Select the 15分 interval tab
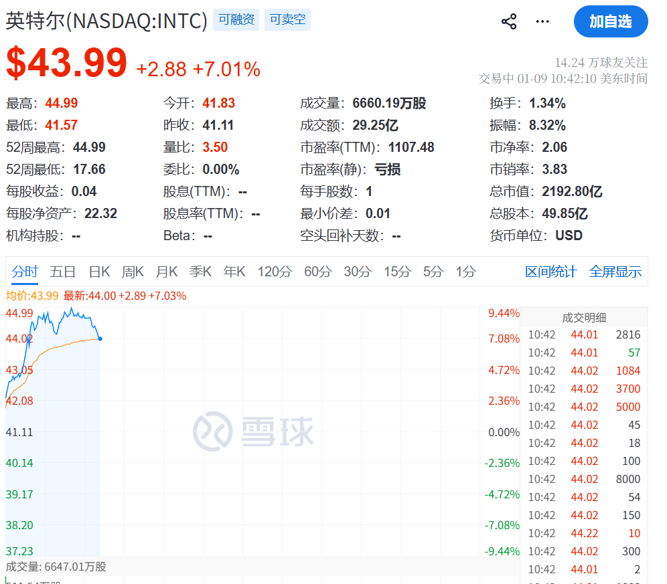Viewport: 667px width, 584px height. click(397, 271)
